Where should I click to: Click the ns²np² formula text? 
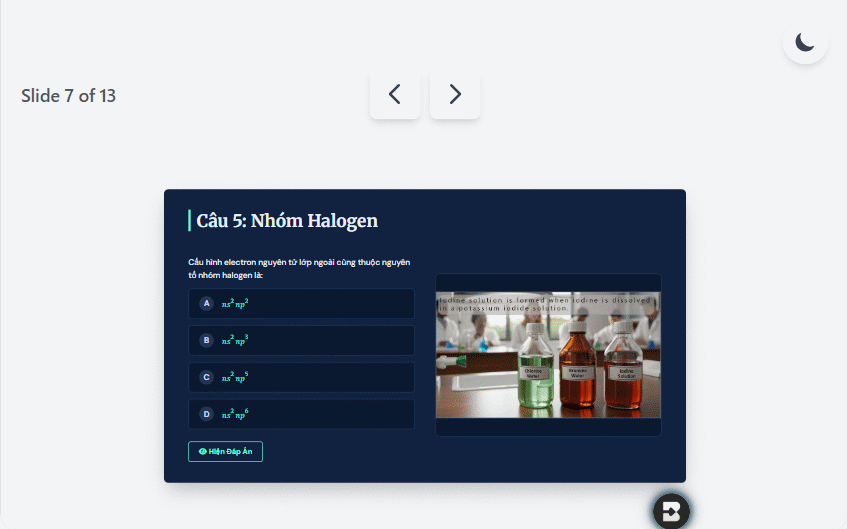click(x=235, y=304)
